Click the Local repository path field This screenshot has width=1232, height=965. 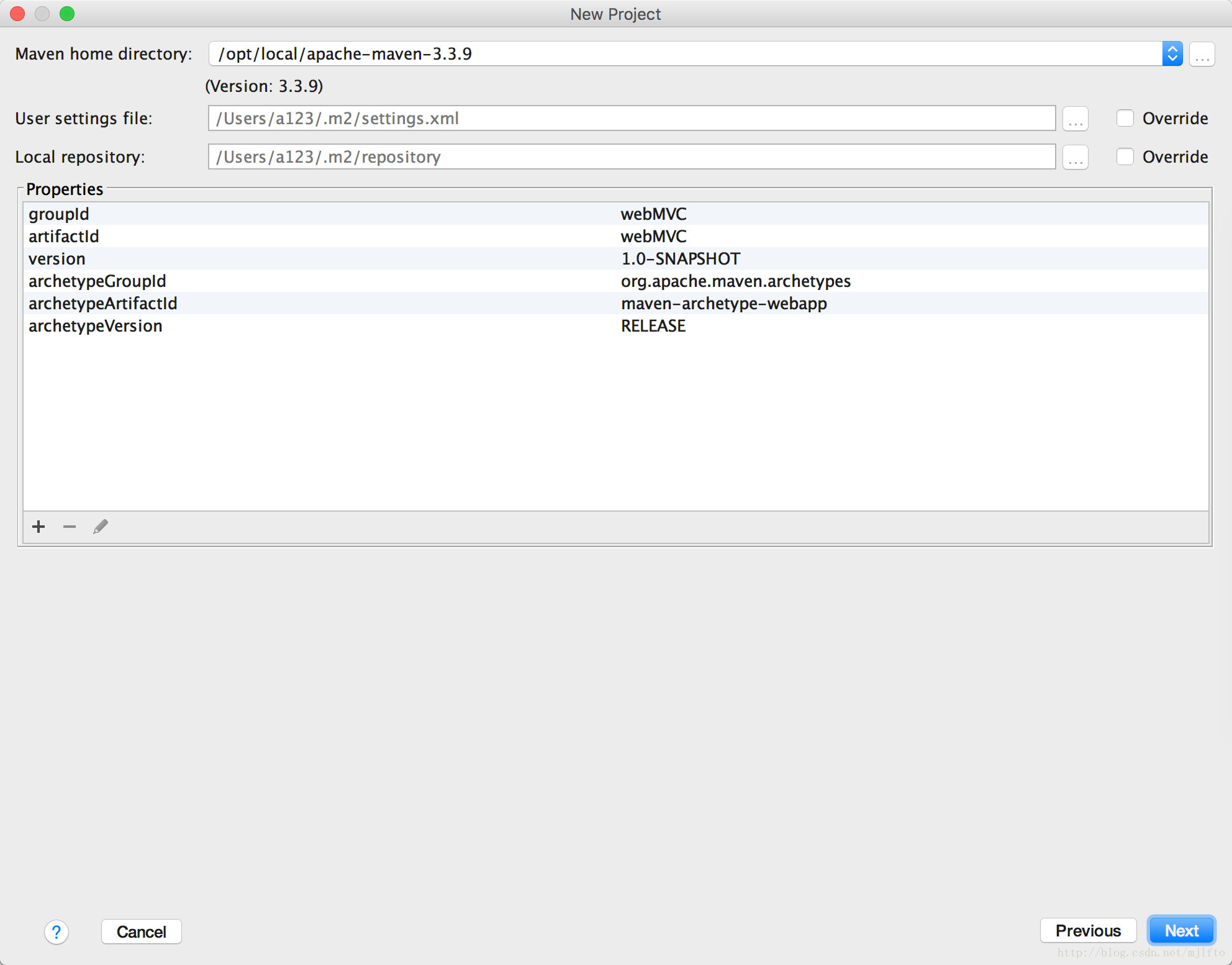pyautogui.click(x=632, y=157)
